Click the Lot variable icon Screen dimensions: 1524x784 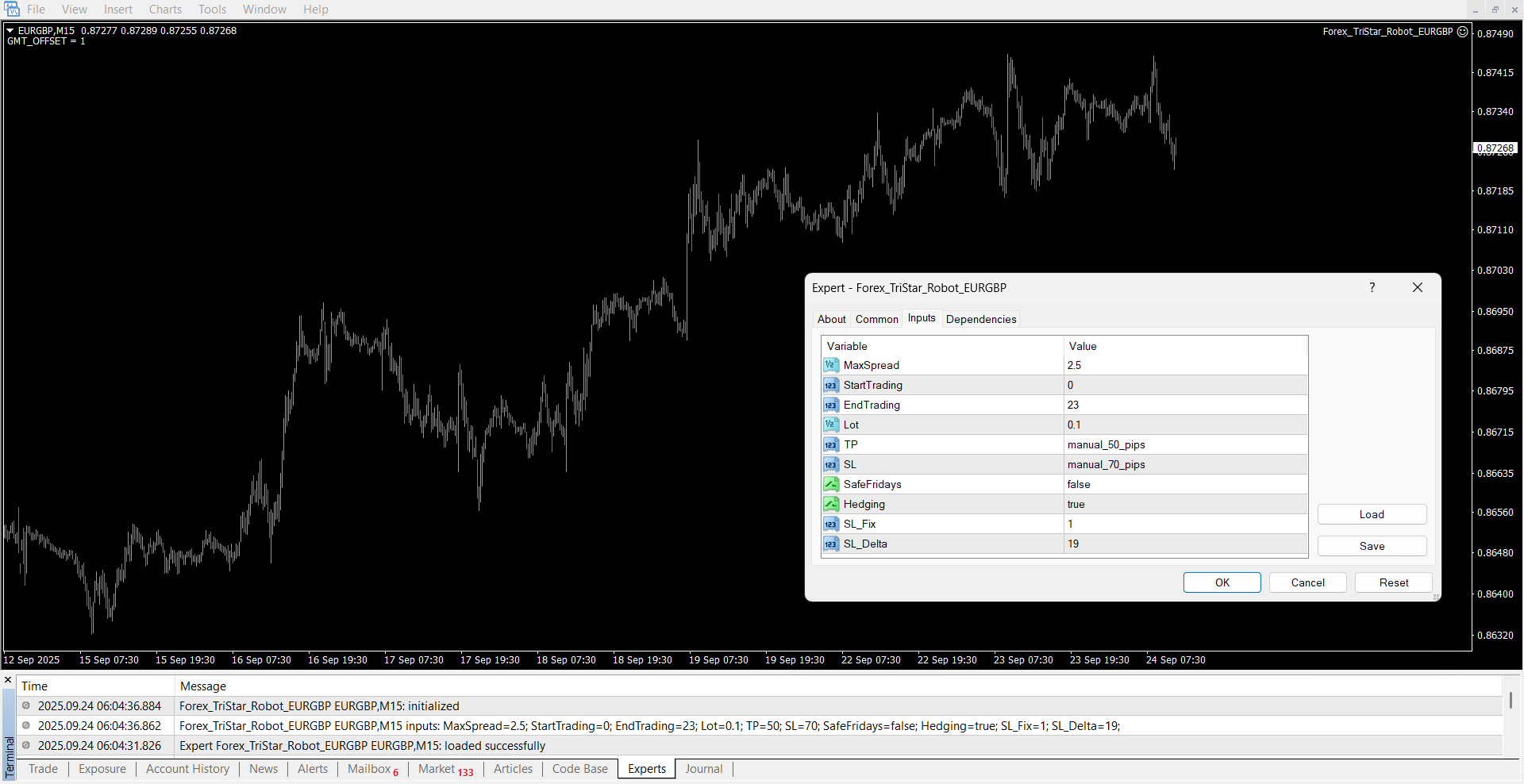830,425
